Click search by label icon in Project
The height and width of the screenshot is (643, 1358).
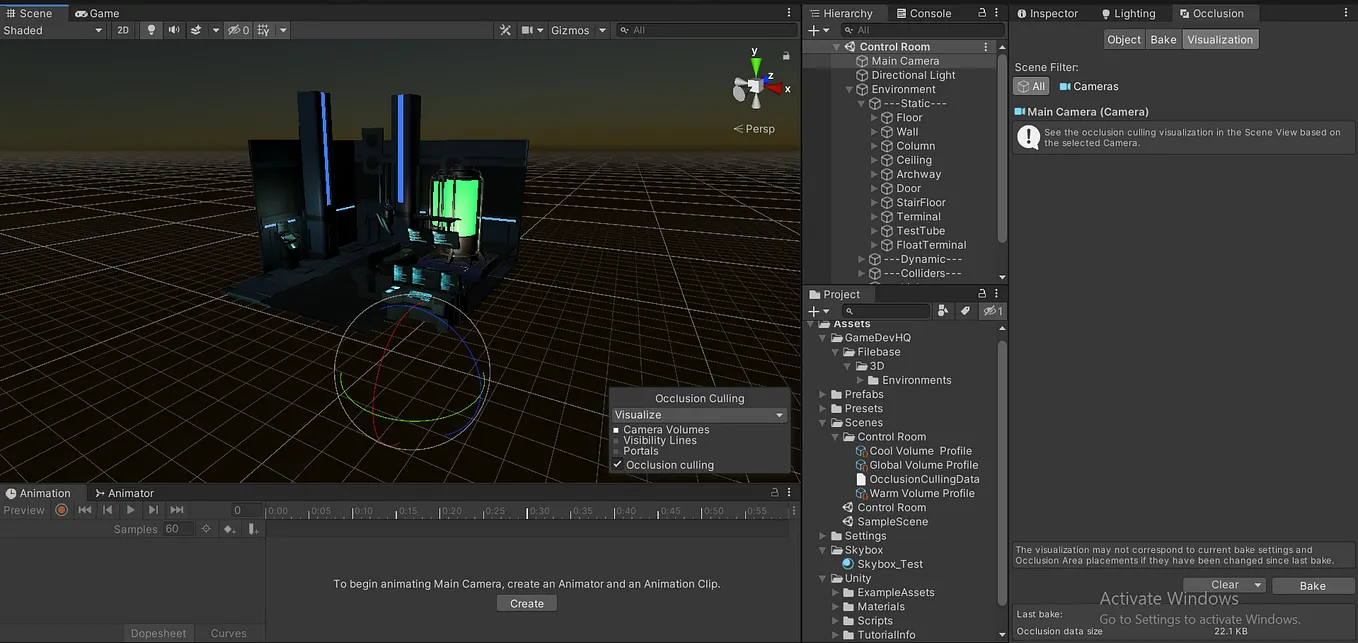tap(965, 311)
